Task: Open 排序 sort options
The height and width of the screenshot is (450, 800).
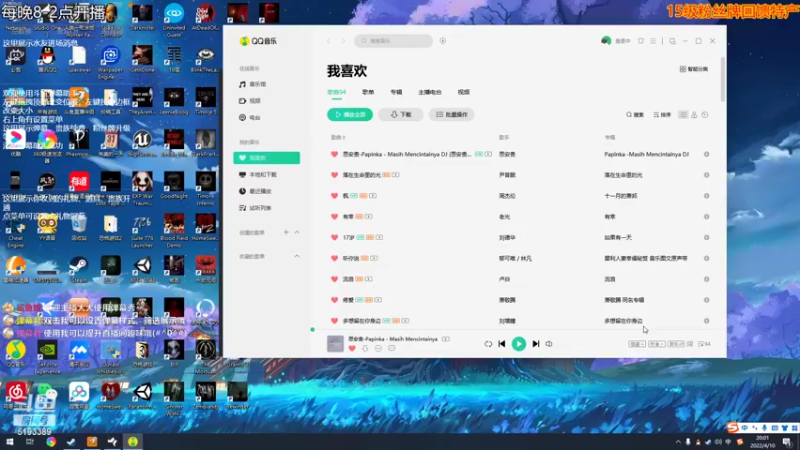Action: click(662, 115)
